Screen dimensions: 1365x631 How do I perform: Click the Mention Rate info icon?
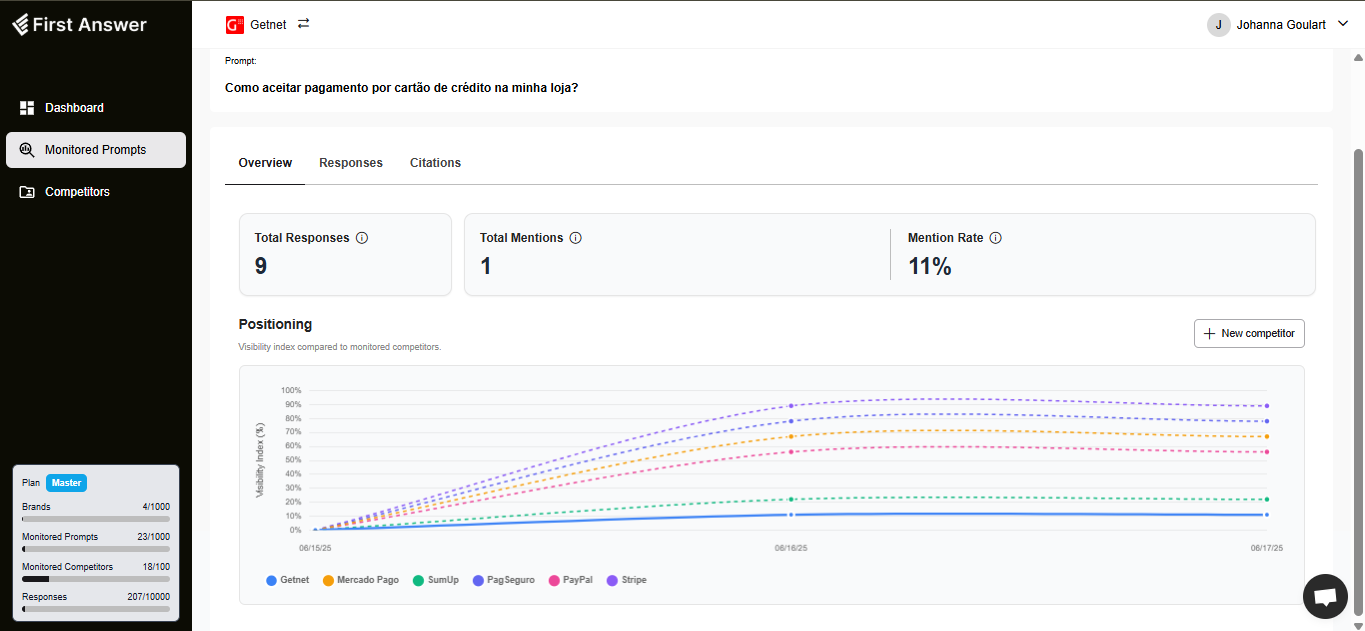point(996,238)
